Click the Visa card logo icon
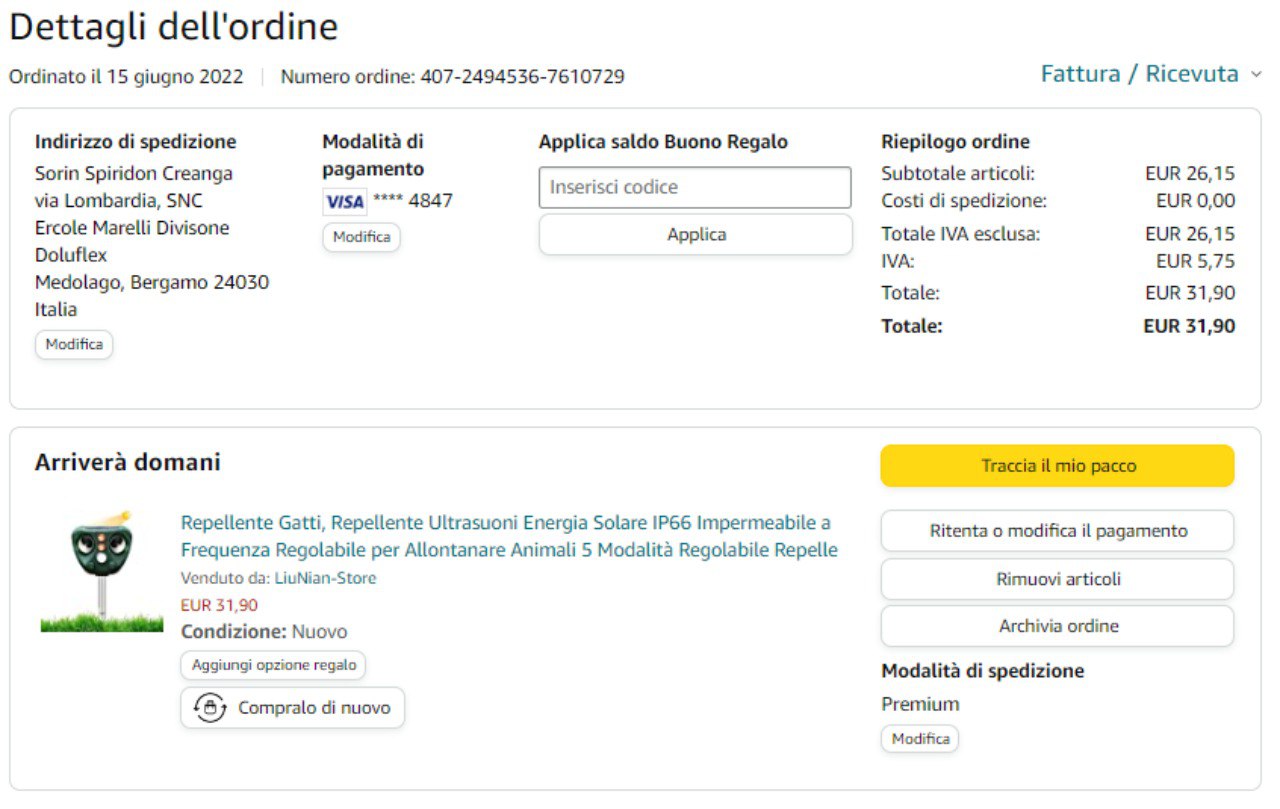The height and width of the screenshot is (809, 1280). coord(345,201)
